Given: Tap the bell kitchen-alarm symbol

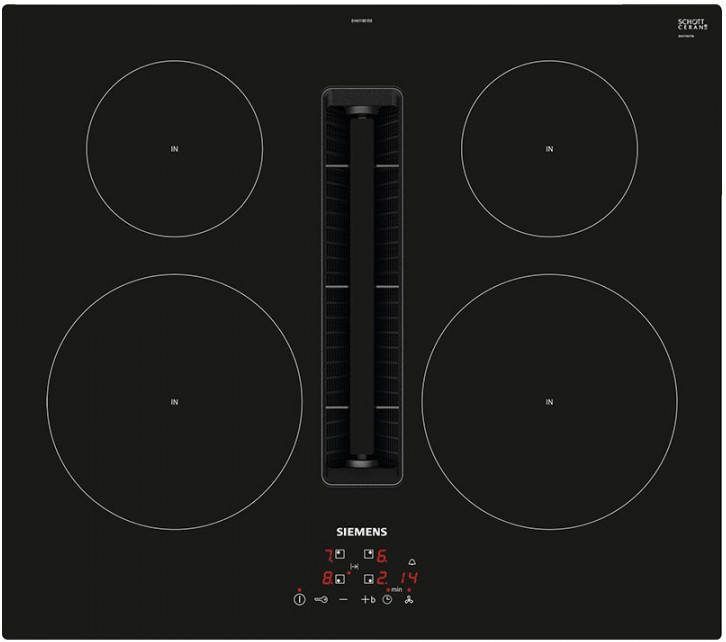Looking at the screenshot, I should (x=412, y=562).
